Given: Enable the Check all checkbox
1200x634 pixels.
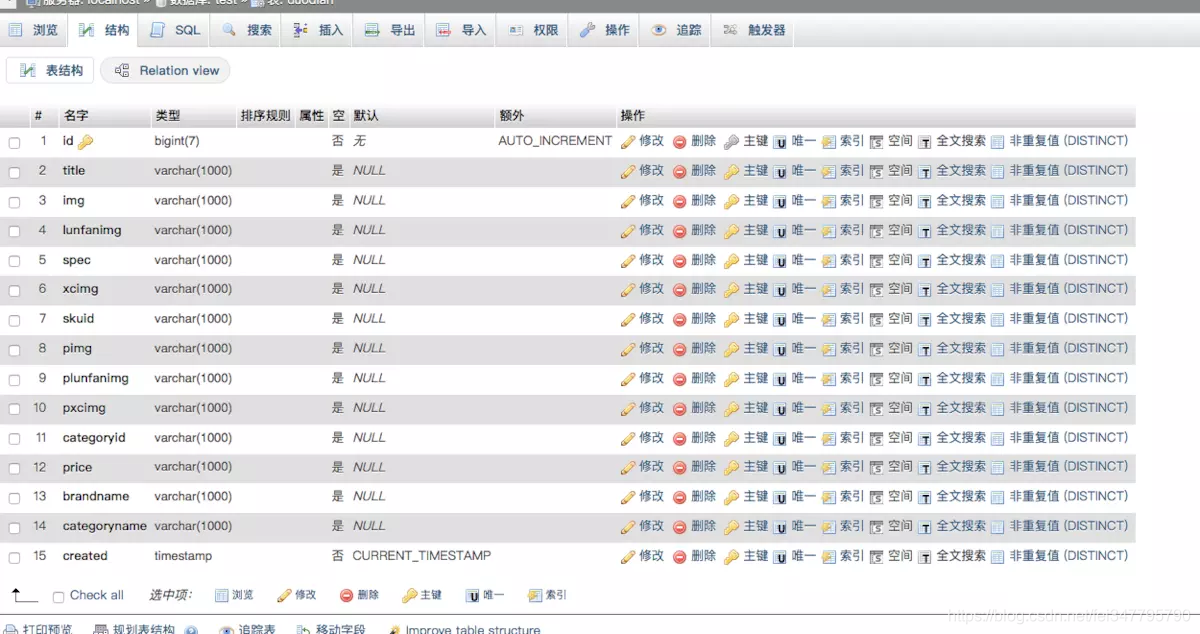Looking at the screenshot, I should [58, 596].
